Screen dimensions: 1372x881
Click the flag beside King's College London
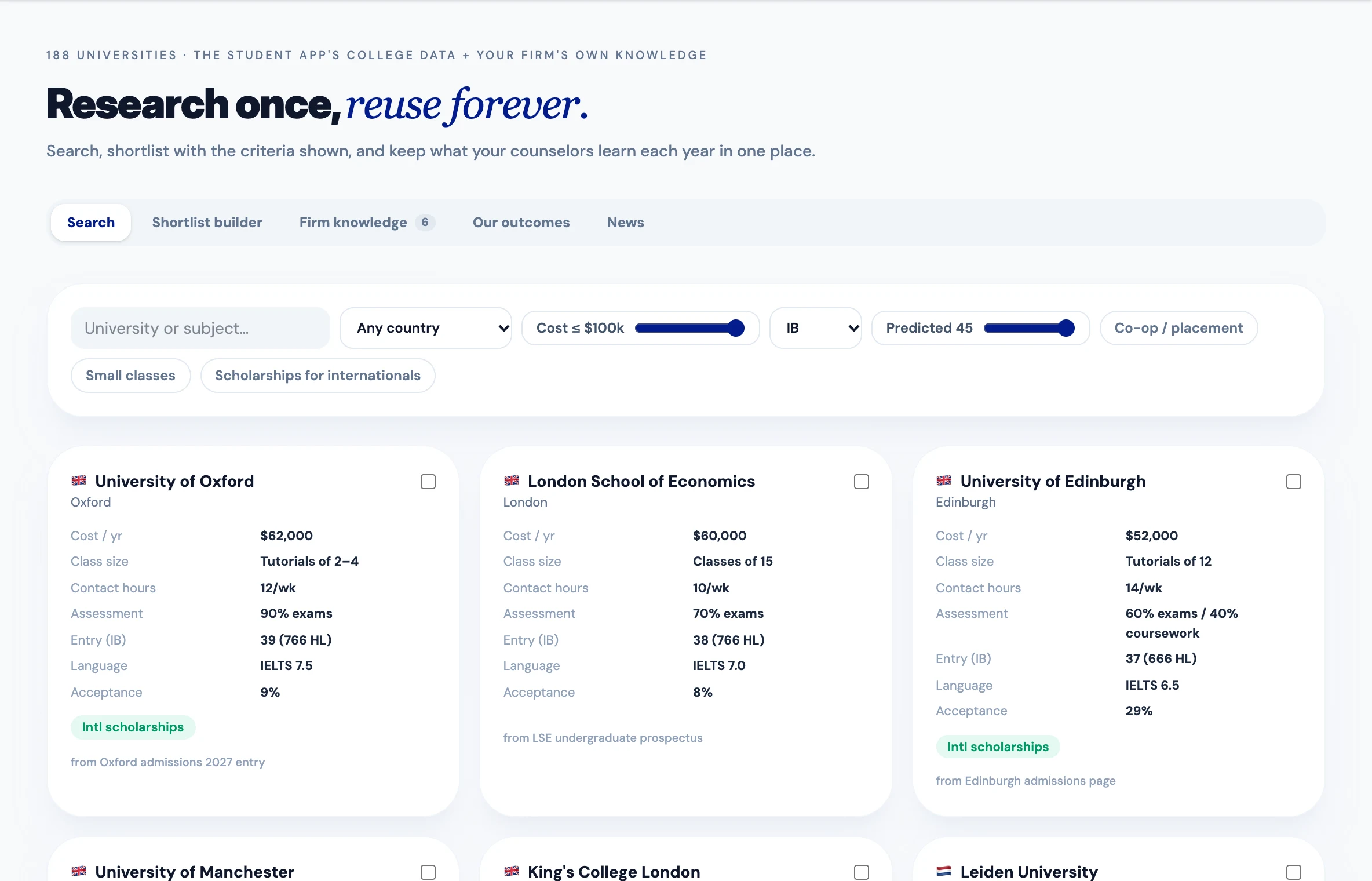[512, 871]
